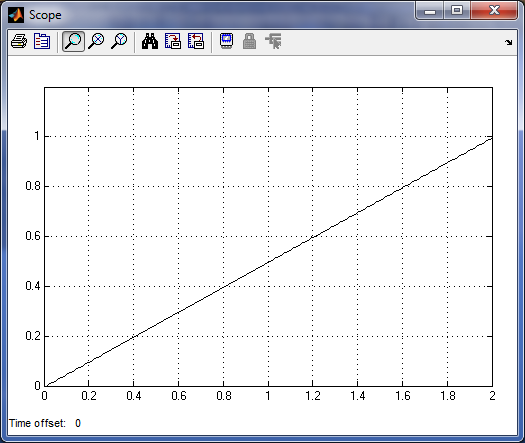
Task: Click the Scope window title text
Action: (x=45, y=15)
